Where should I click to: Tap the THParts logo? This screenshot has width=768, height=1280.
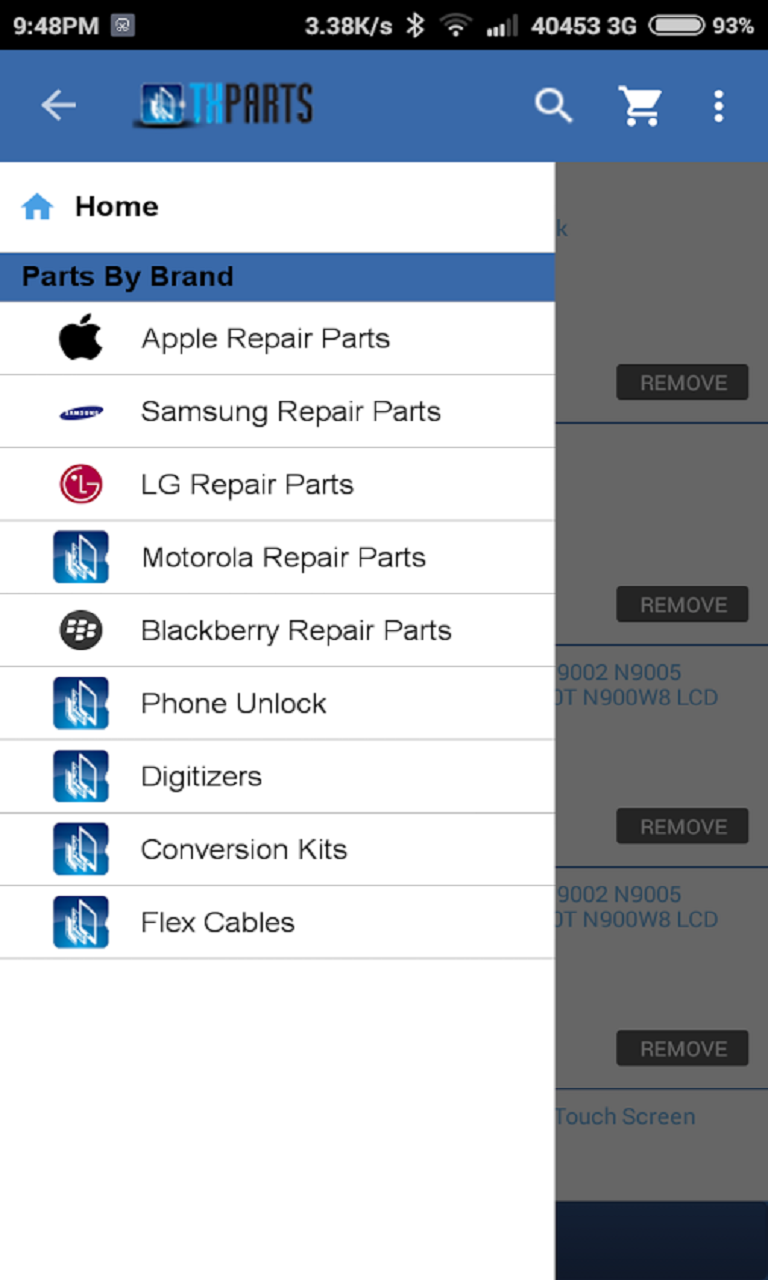click(x=224, y=105)
